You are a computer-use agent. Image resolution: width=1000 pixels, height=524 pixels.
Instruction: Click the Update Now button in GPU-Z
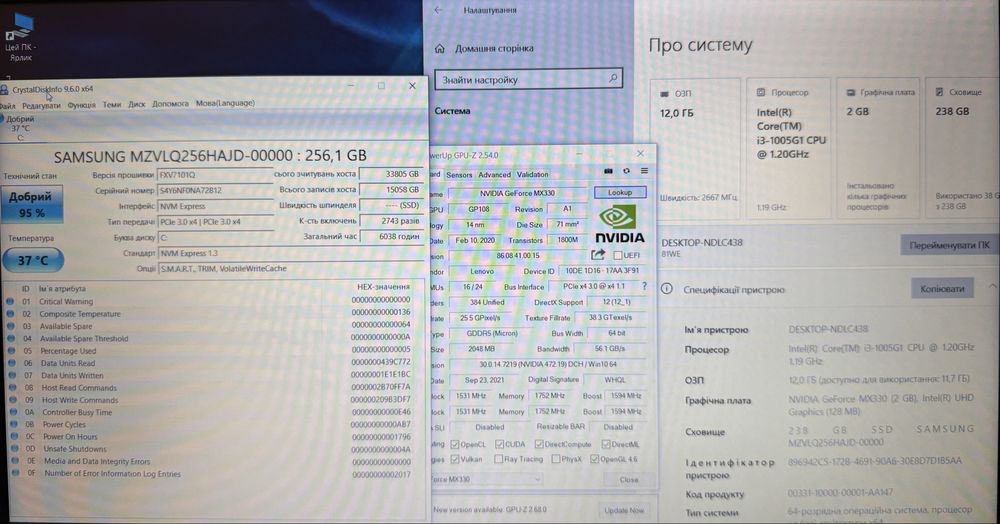pyautogui.click(x=624, y=511)
